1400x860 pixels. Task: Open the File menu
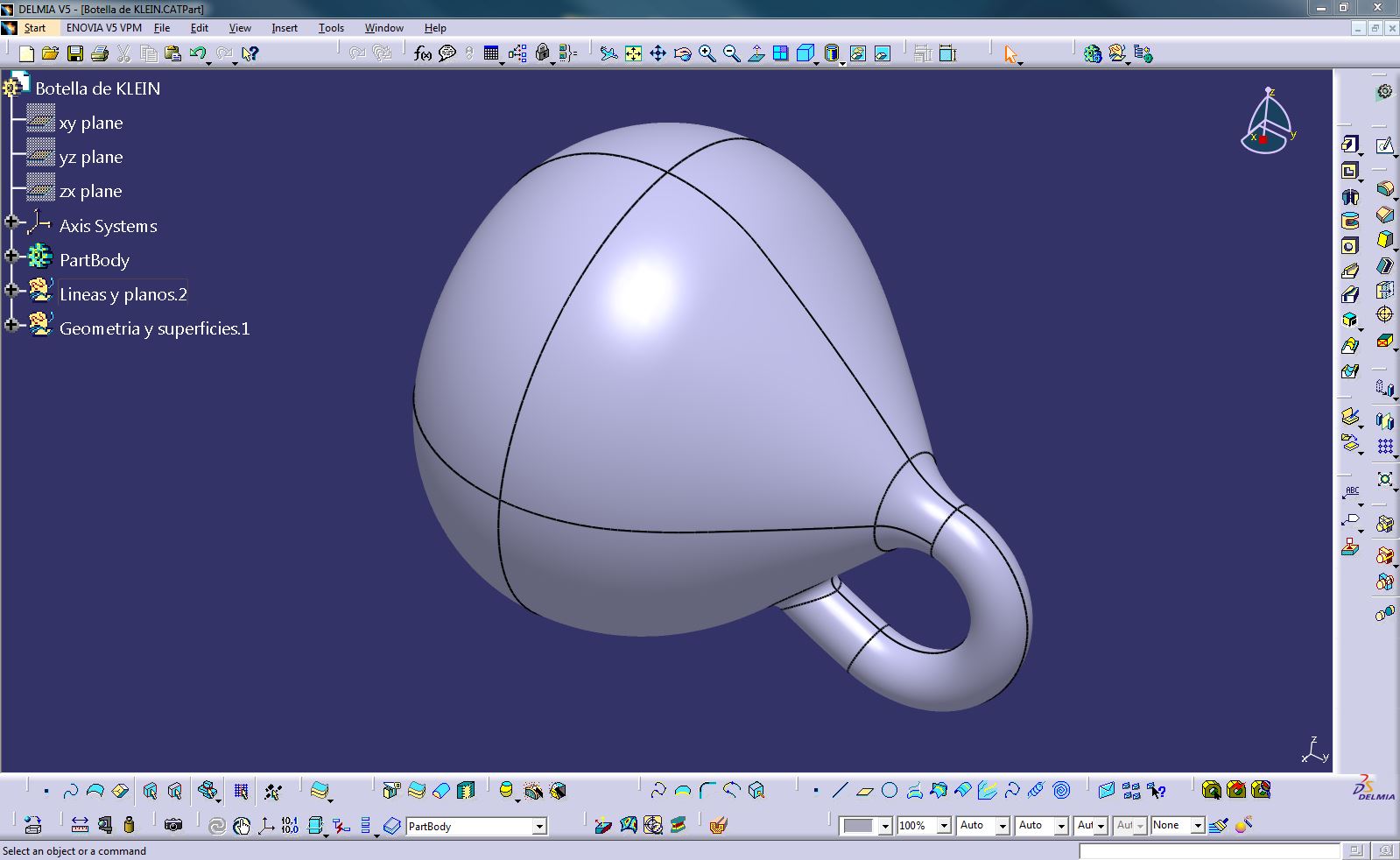tap(162, 28)
